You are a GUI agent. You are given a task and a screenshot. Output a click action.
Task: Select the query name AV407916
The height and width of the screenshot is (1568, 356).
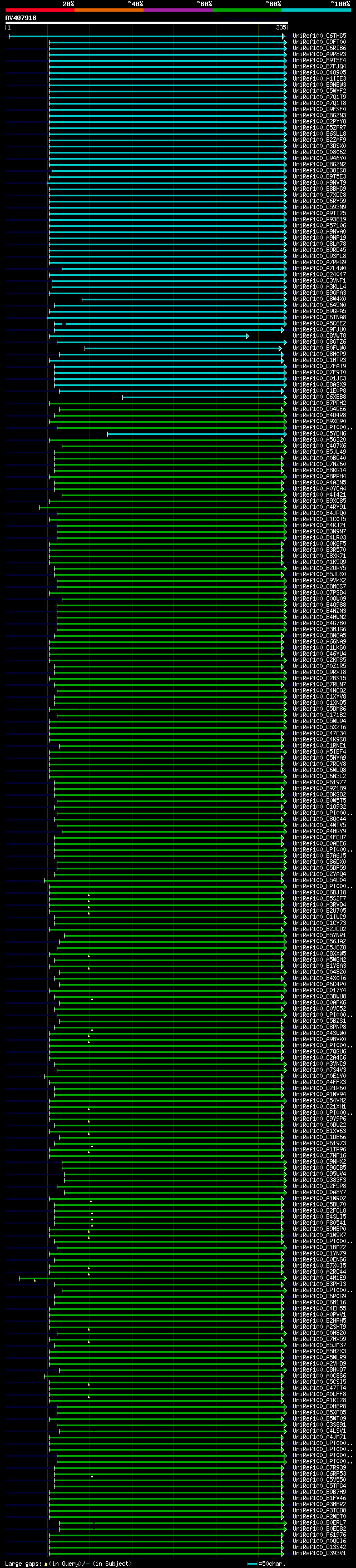pos(21,18)
